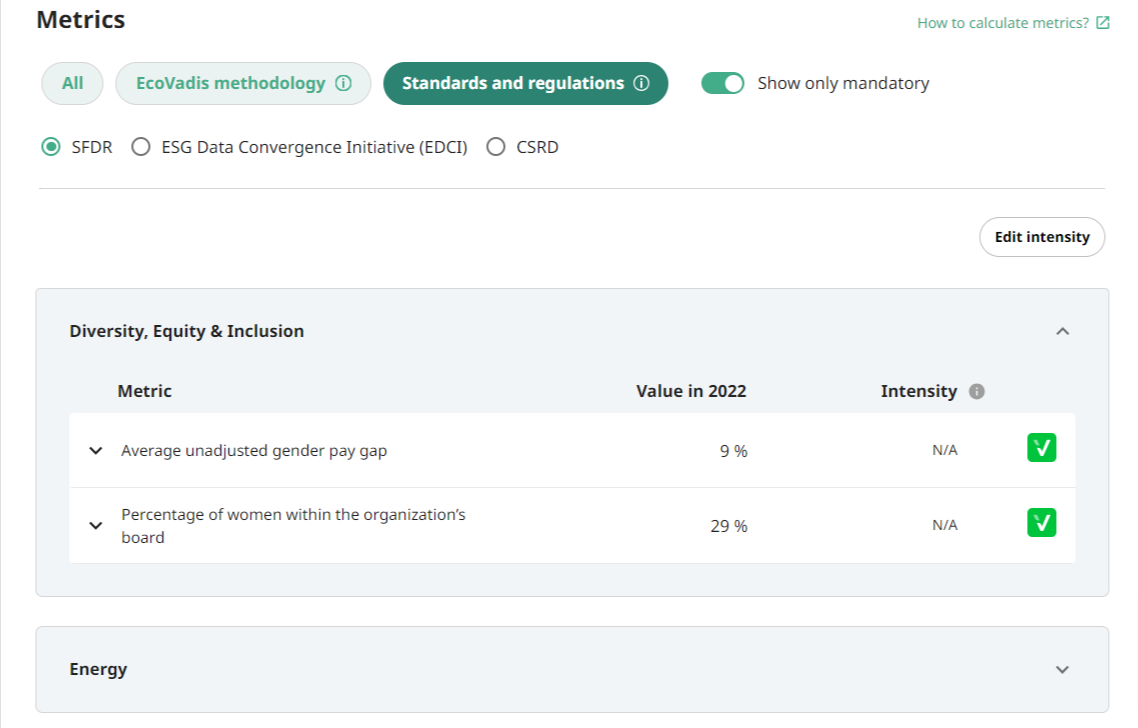Image resolution: width=1138 pixels, height=728 pixels.
Task: Select the ESG Data Convergence Initiative (EDCI) radio button
Action: [141, 147]
